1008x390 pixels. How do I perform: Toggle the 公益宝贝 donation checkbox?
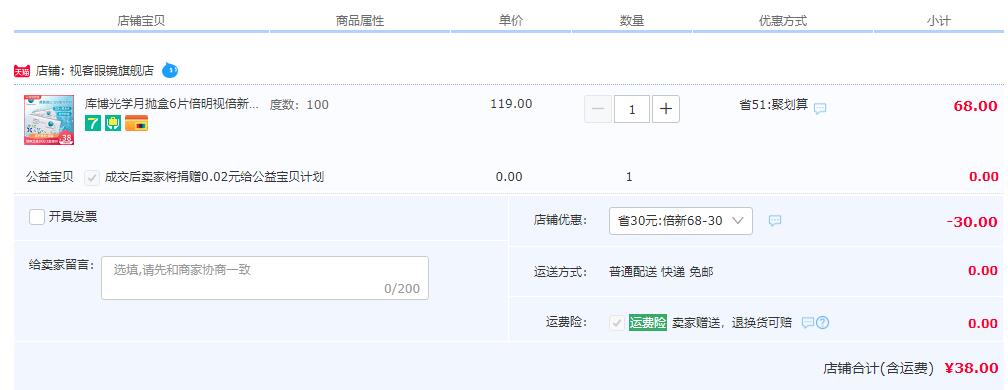[x=92, y=177]
